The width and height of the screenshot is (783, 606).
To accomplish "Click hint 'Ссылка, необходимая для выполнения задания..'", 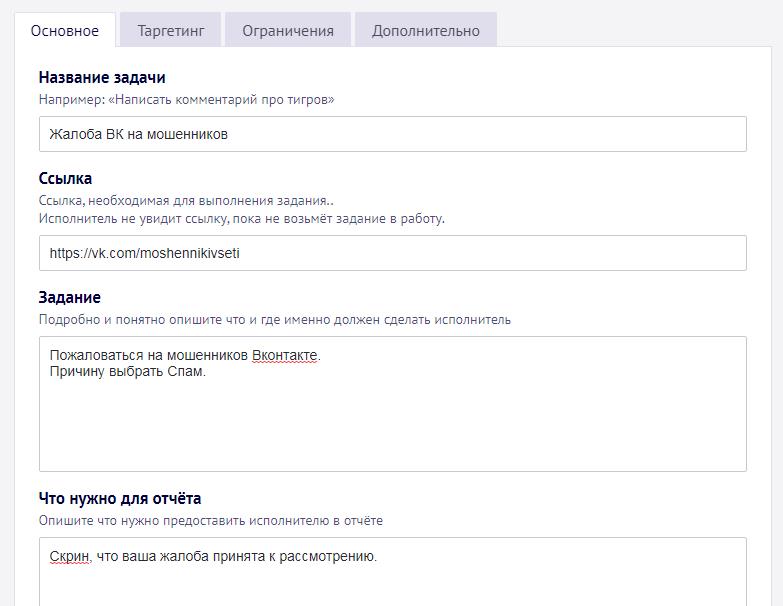I will (x=186, y=201).
